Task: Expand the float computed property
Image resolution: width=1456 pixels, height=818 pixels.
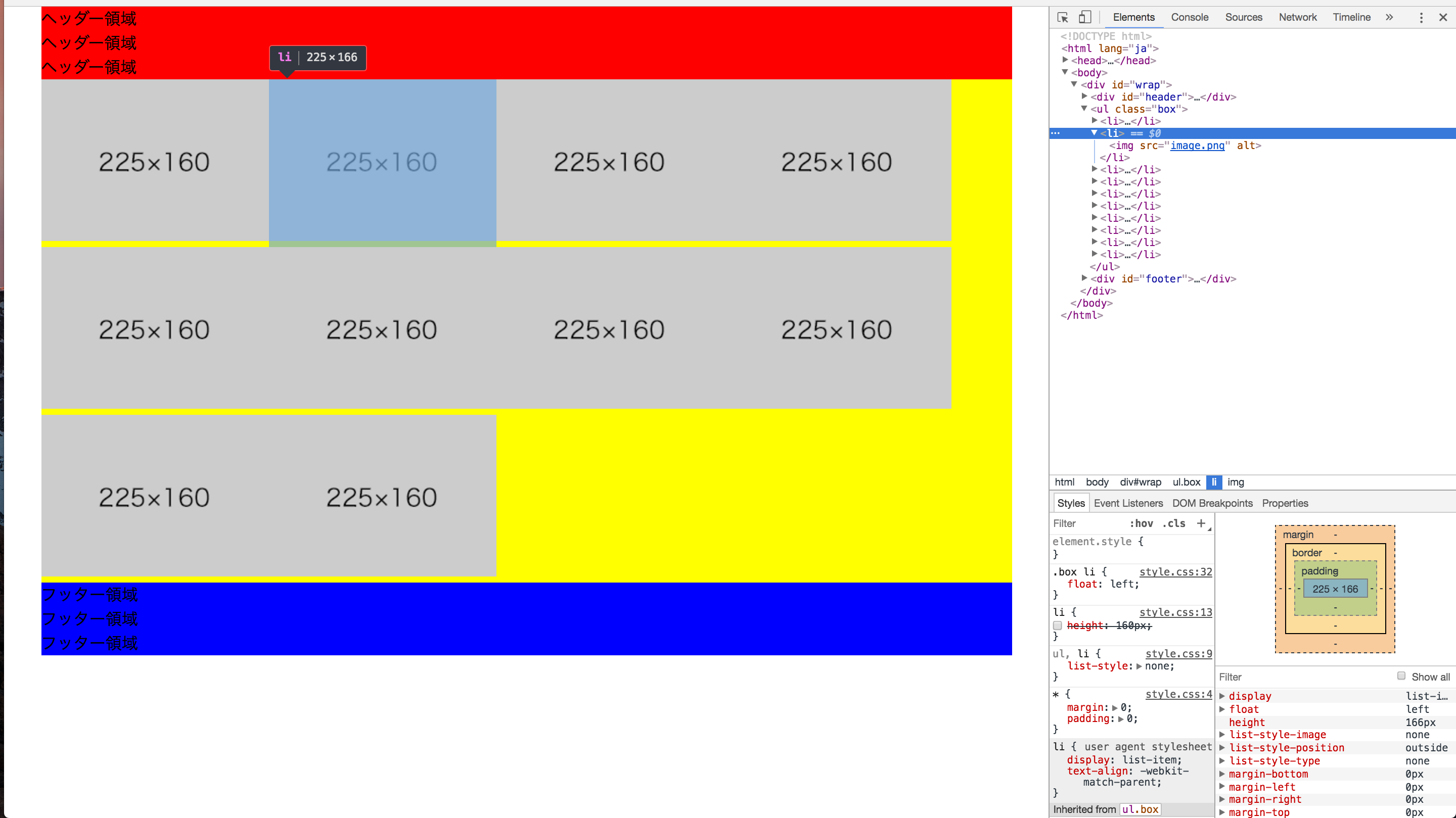Action: [1222, 708]
